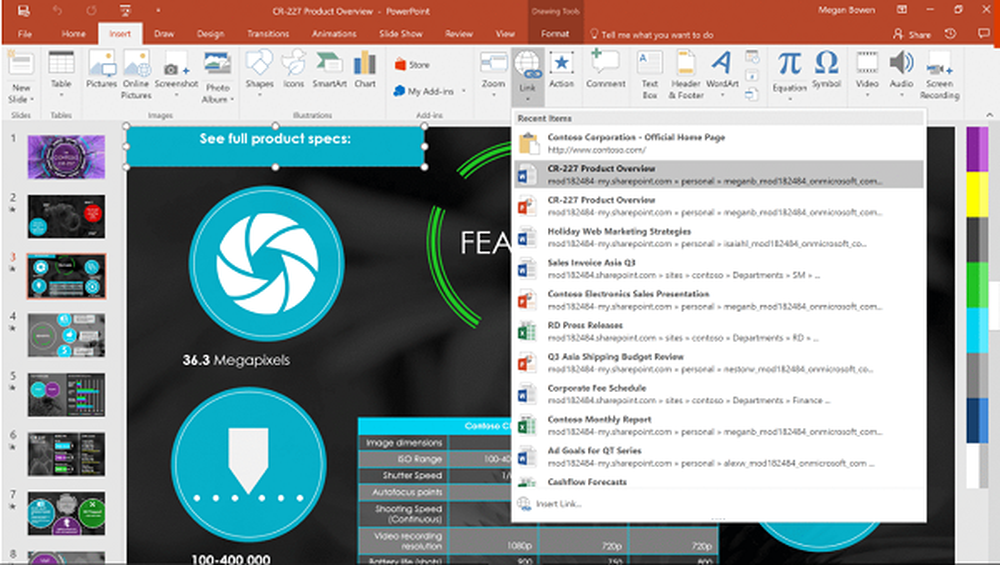Screen dimensions: 1000x565
Task: Insert a Chart
Action: point(365,70)
